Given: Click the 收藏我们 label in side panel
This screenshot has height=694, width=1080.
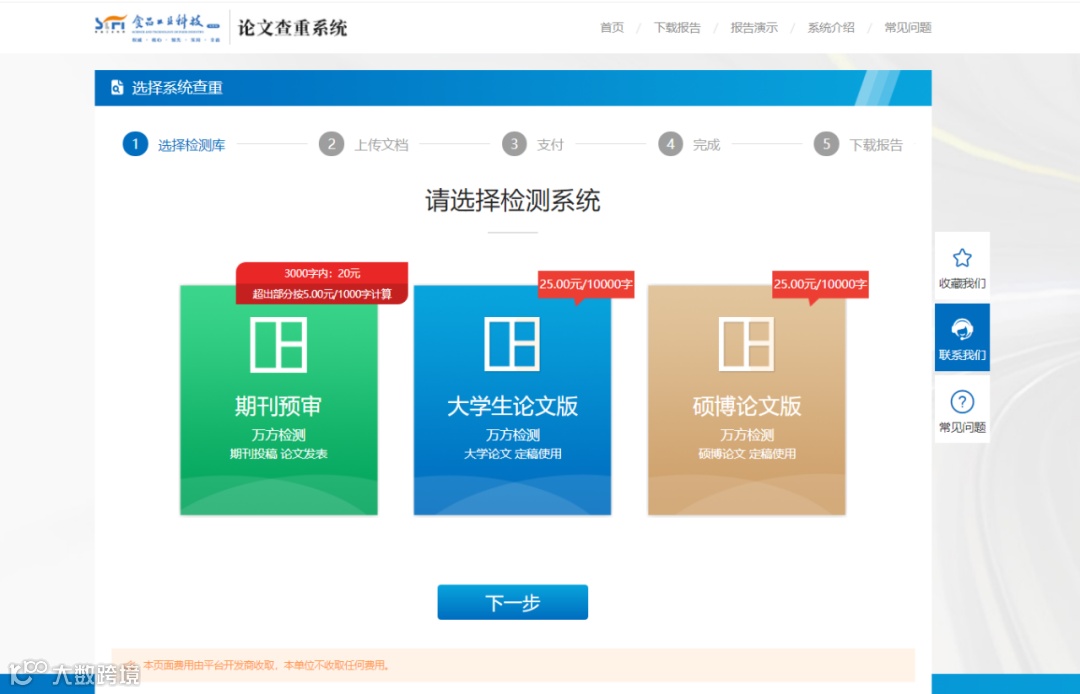Looking at the screenshot, I should pos(962,284).
